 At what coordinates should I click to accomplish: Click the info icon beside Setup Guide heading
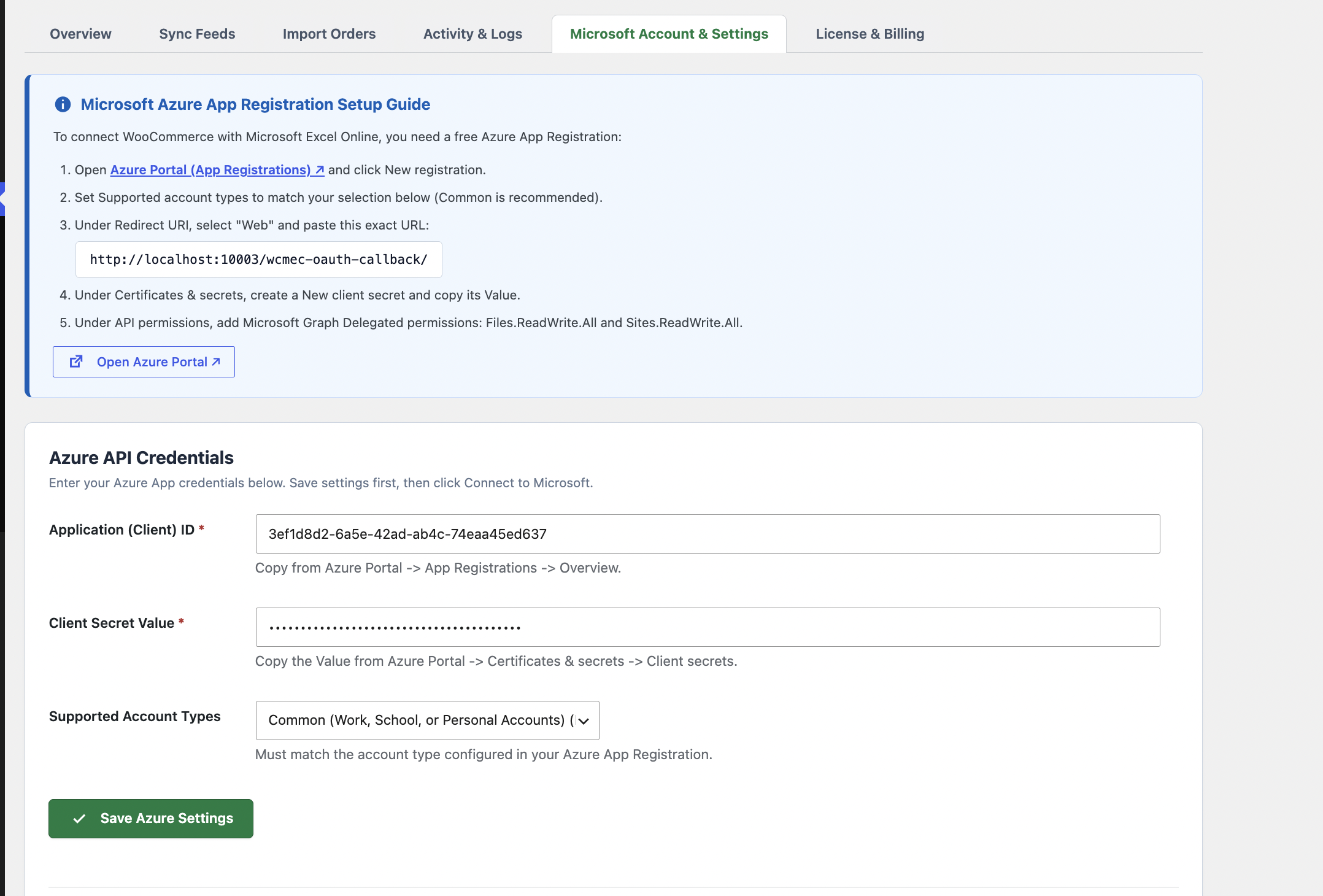[63, 104]
